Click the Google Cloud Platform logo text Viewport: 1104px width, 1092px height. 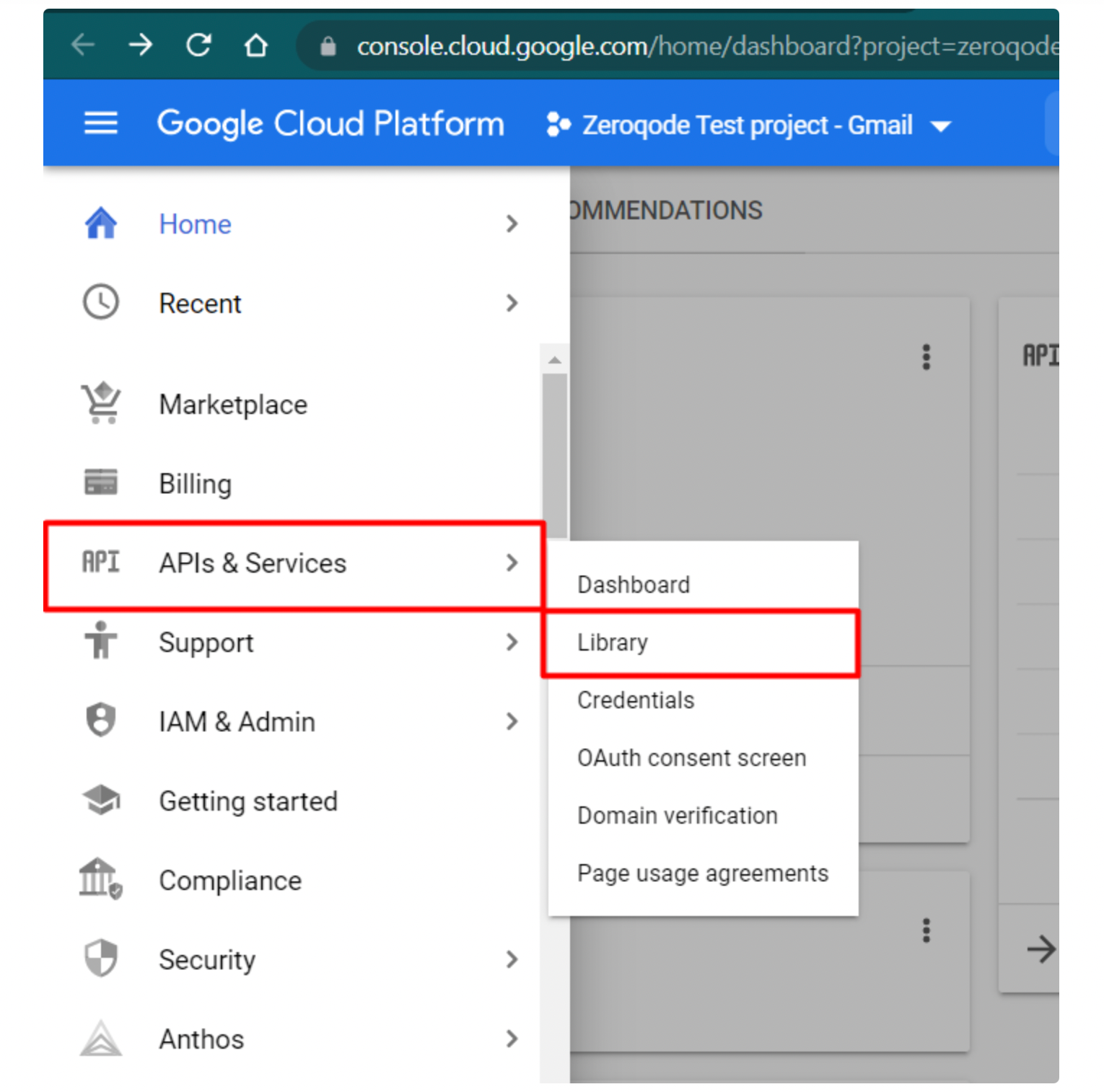(330, 124)
